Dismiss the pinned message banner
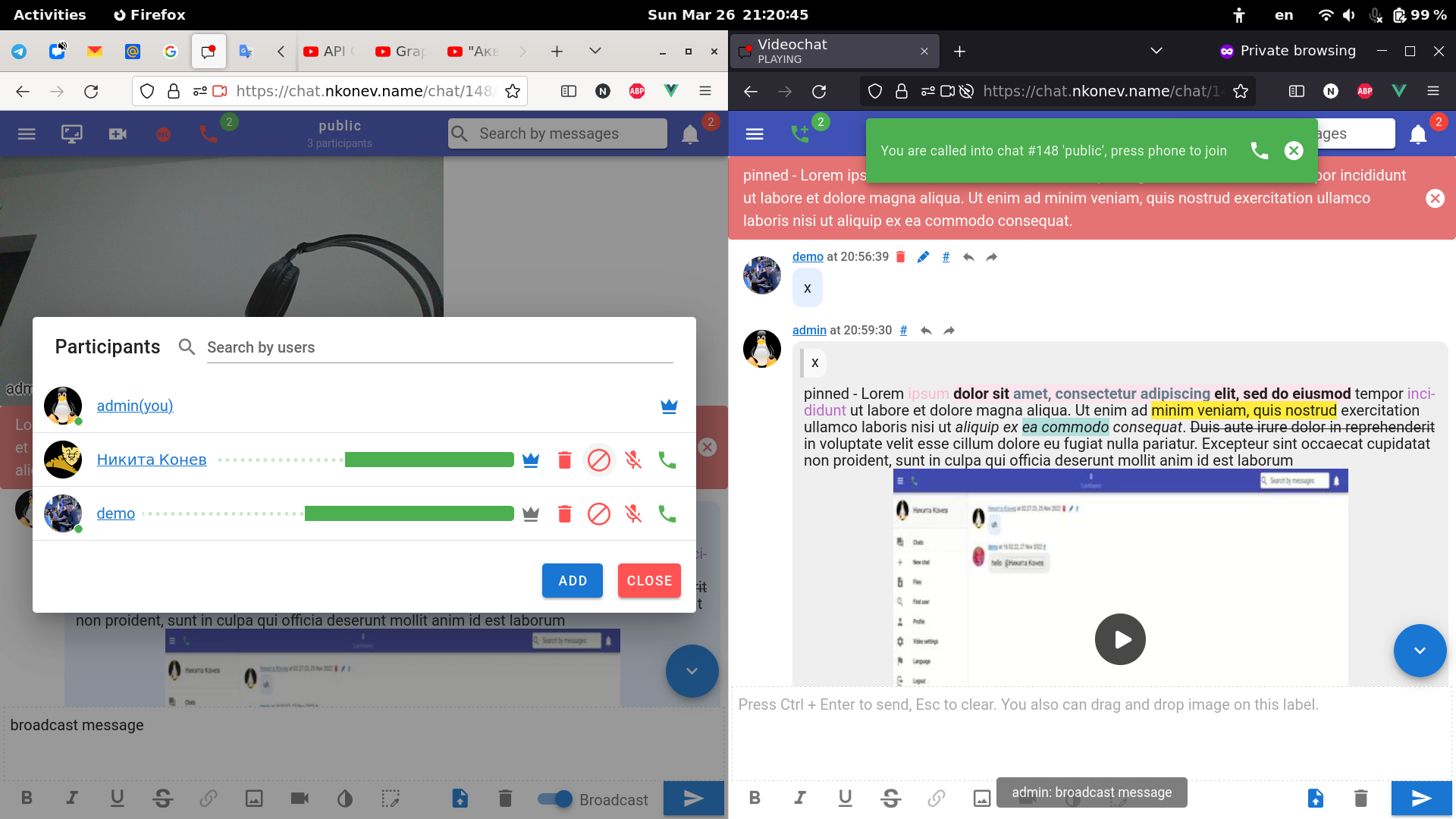 [1435, 198]
